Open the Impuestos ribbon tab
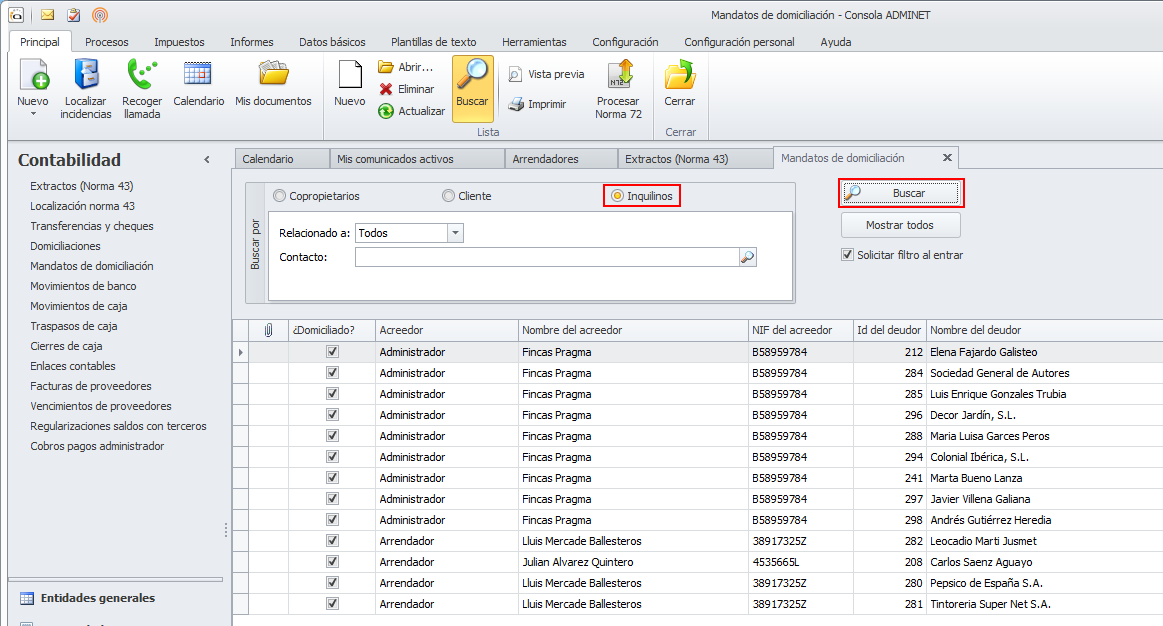 pyautogui.click(x=179, y=42)
